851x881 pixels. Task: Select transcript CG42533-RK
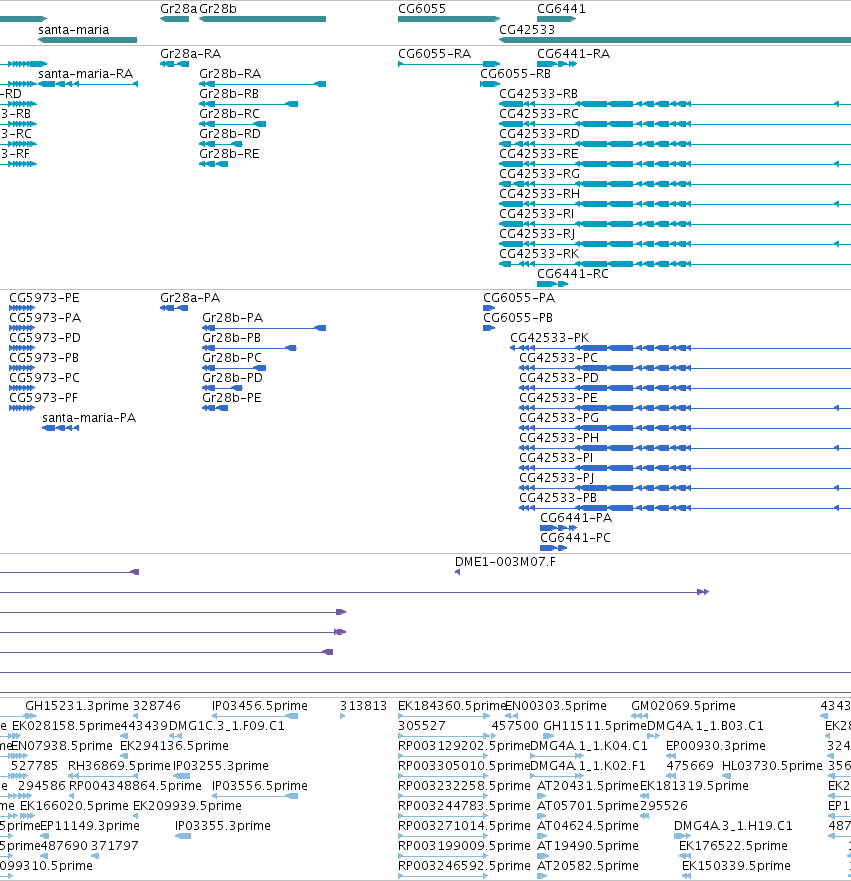[539, 254]
